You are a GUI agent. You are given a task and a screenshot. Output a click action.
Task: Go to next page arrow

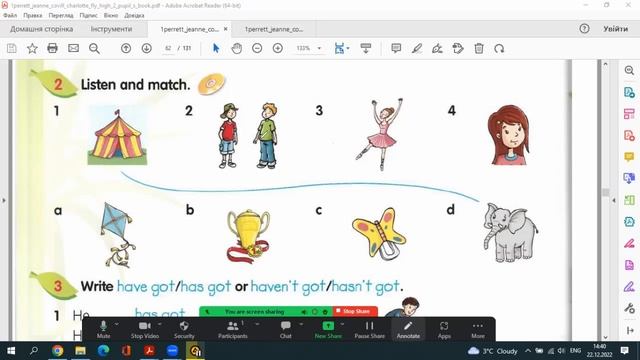[147, 48]
